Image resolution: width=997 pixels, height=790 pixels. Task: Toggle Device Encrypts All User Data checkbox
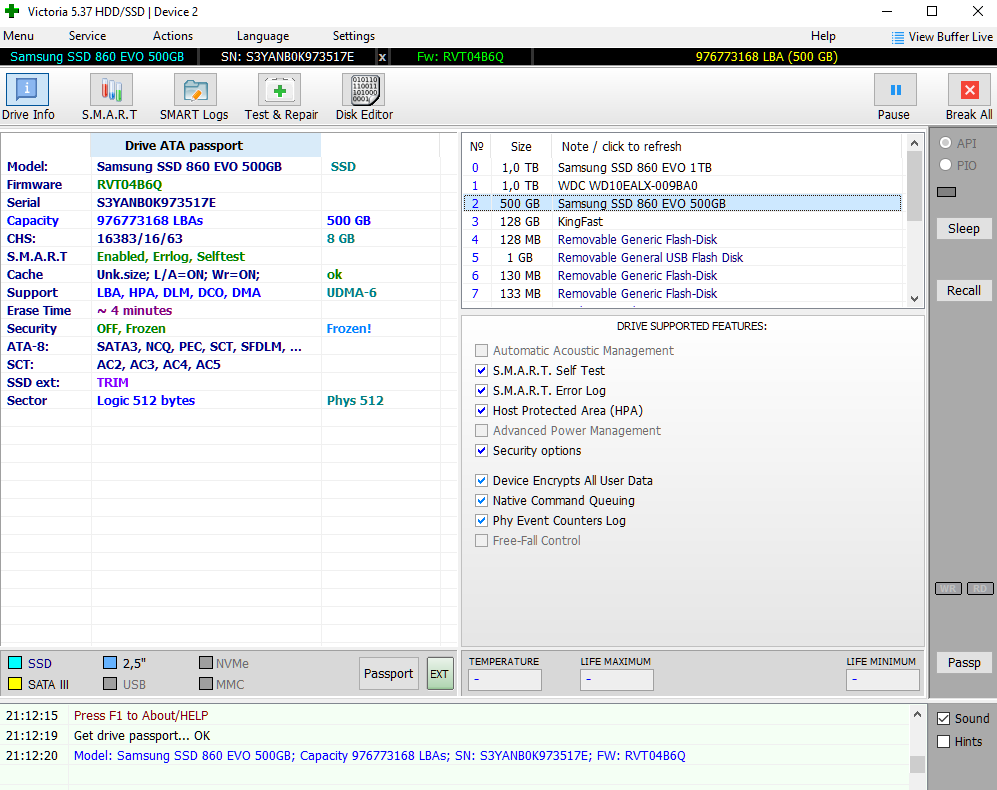481,480
